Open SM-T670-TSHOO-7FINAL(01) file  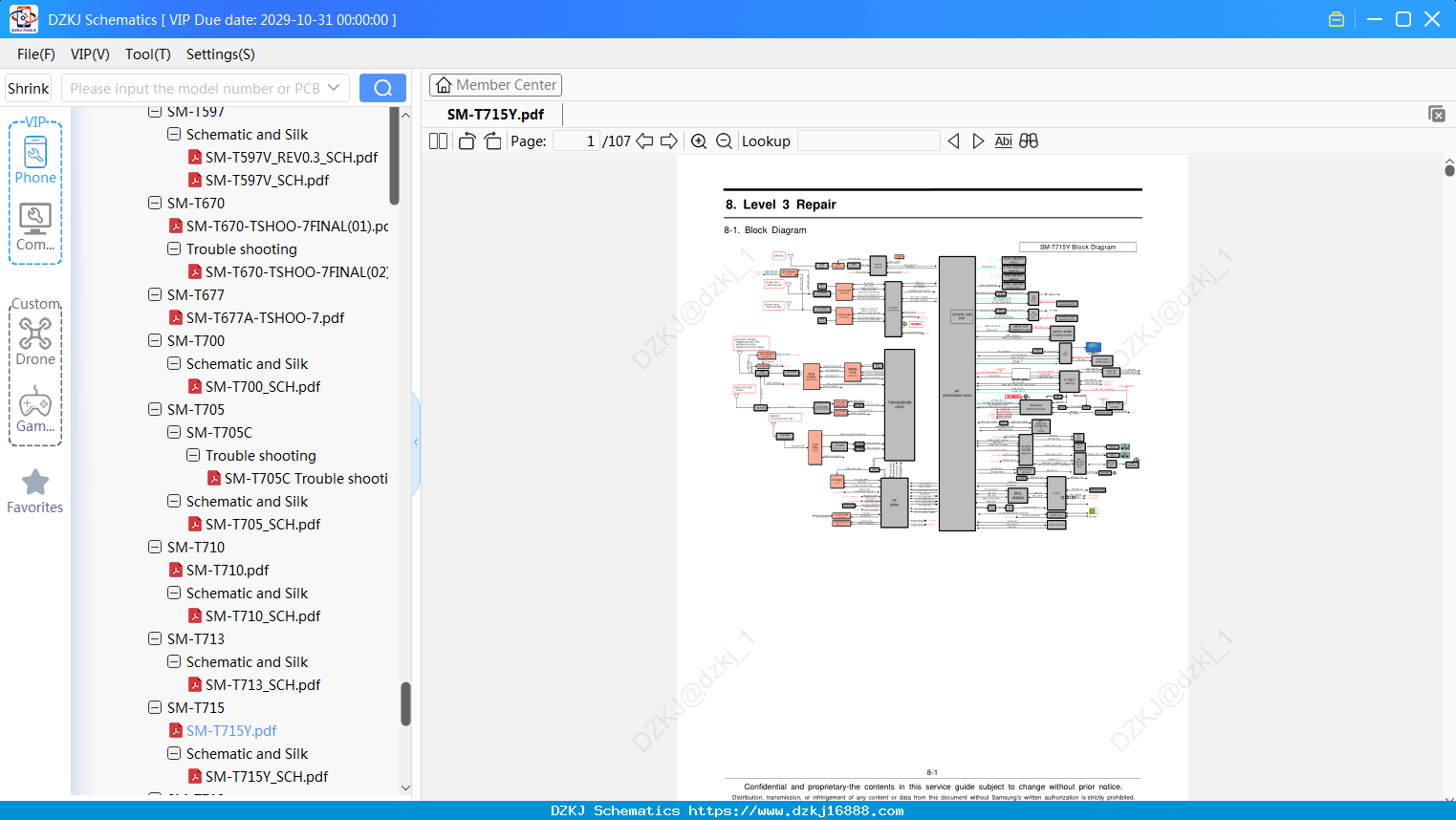pos(278,227)
